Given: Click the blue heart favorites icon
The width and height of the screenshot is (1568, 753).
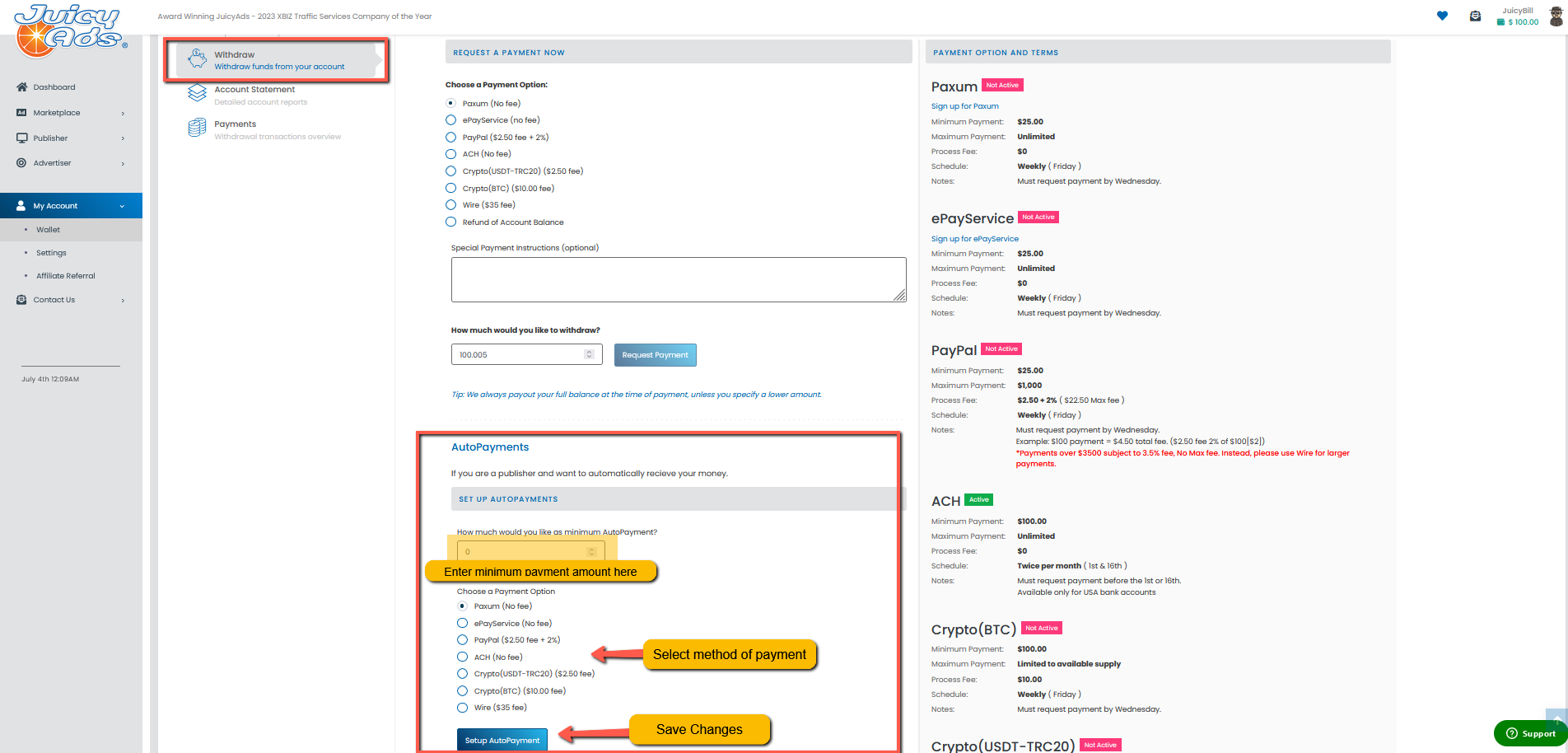Looking at the screenshot, I should [1442, 16].
